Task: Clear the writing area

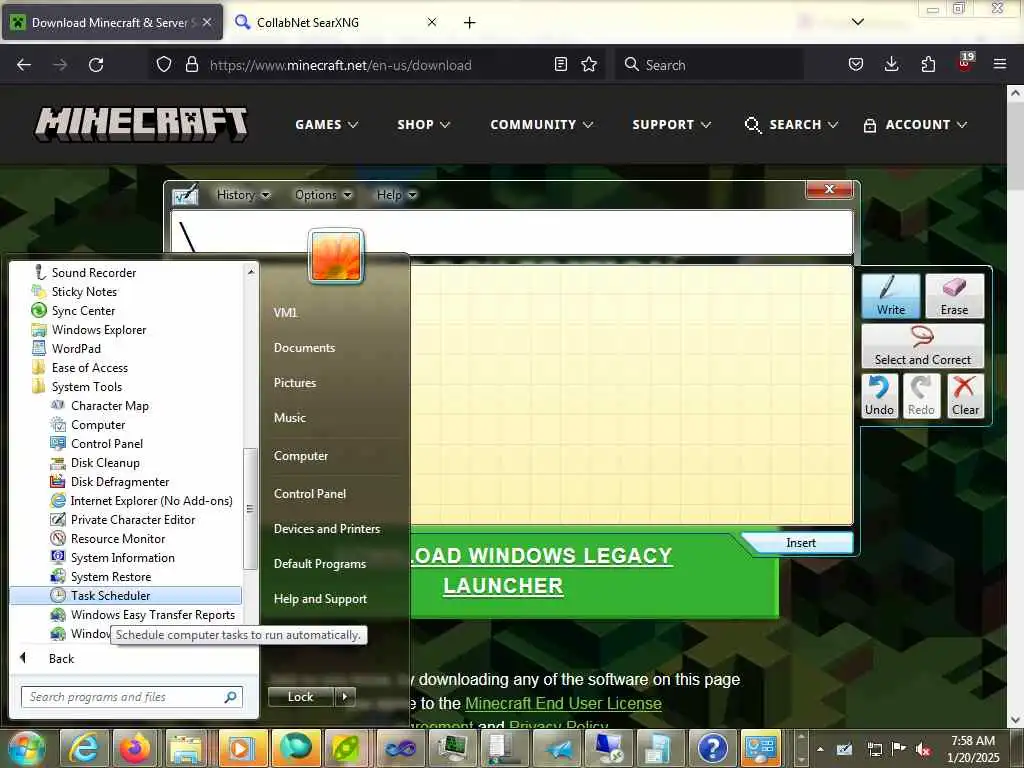Action: point(965,396)
